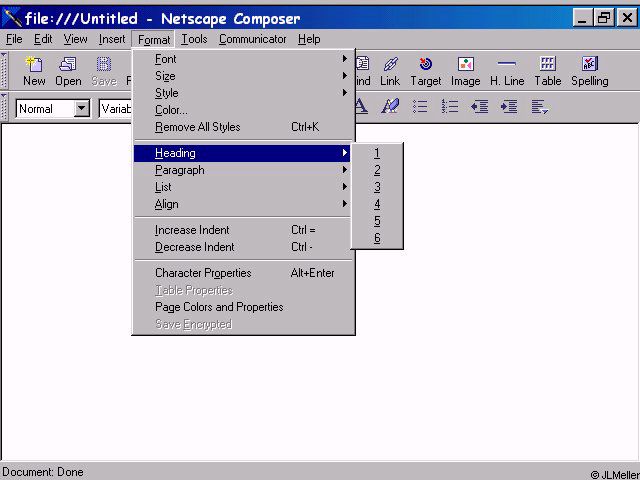Select Heading level 6
The height and width of the screenshot is (480, 640).
(377, 238)
